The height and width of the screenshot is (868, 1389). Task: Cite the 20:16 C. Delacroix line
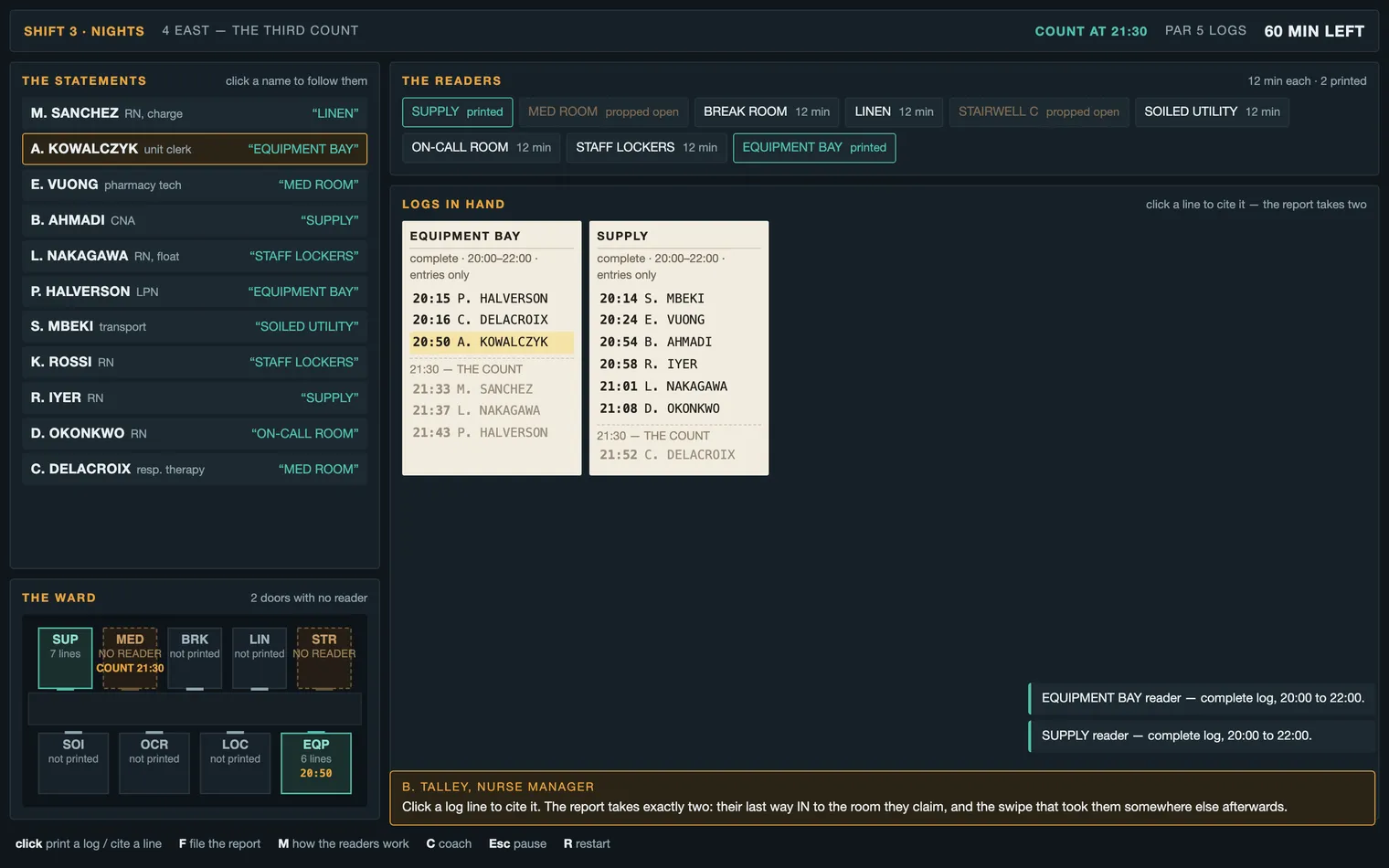[492, 320]
